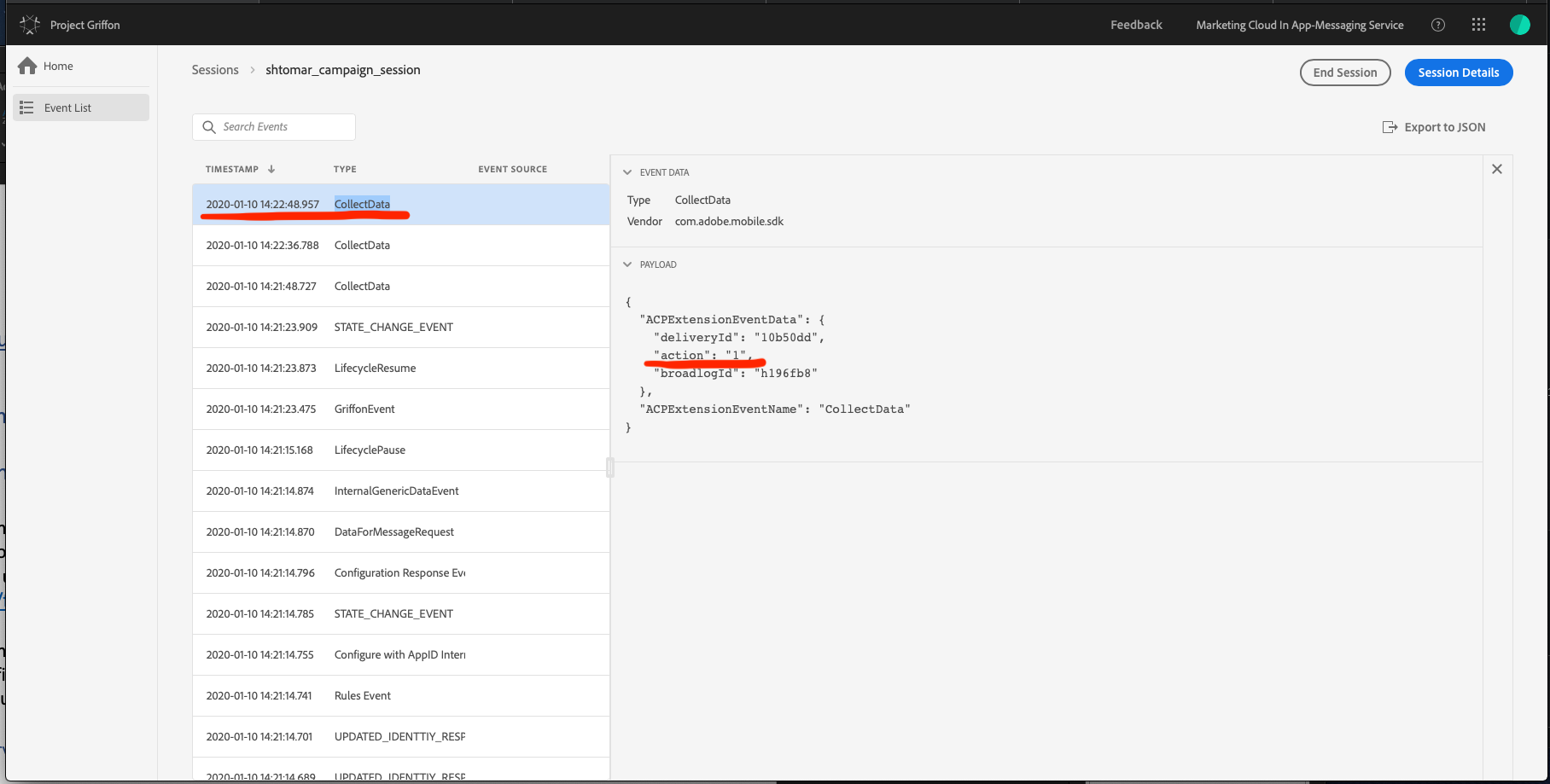
Task: Select the Rules Event row
Action: point(401,695)
